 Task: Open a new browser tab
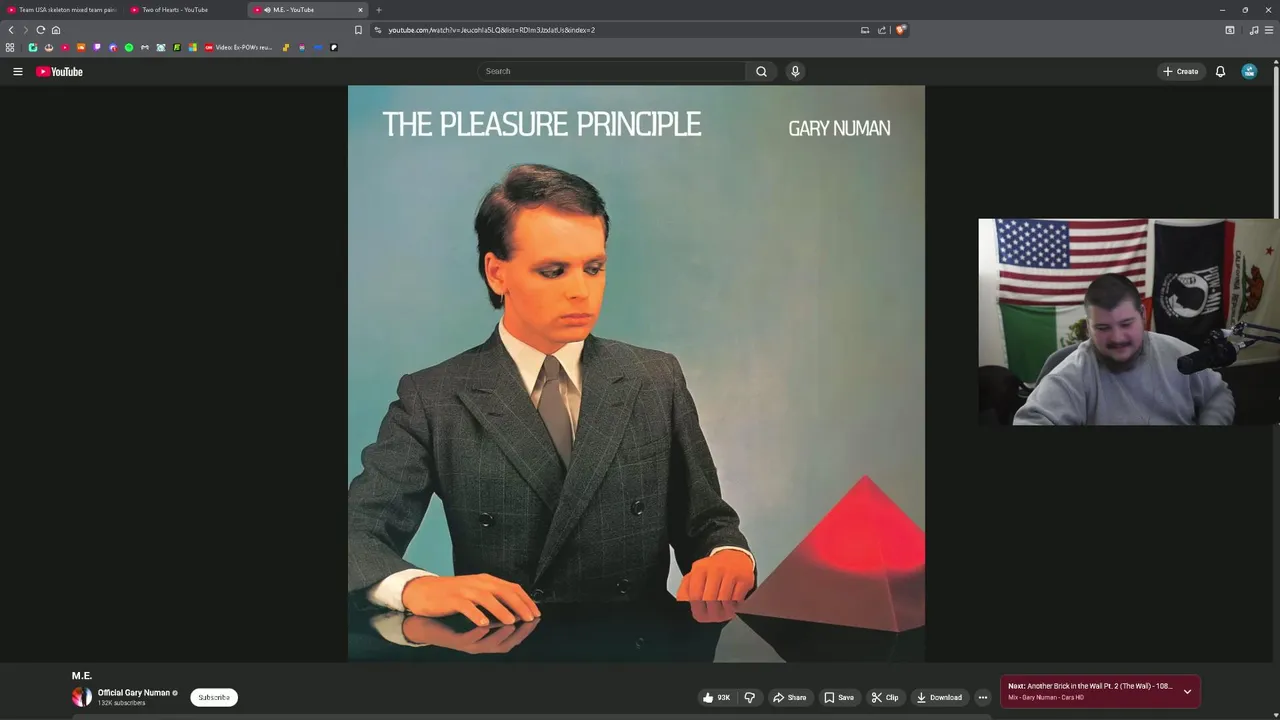(x=379, y=10)
